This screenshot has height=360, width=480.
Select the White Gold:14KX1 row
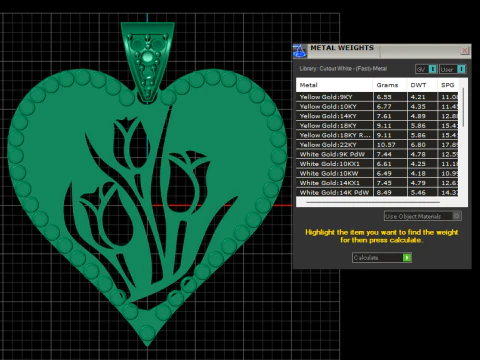pyautogui.click(x=377, y=183)
